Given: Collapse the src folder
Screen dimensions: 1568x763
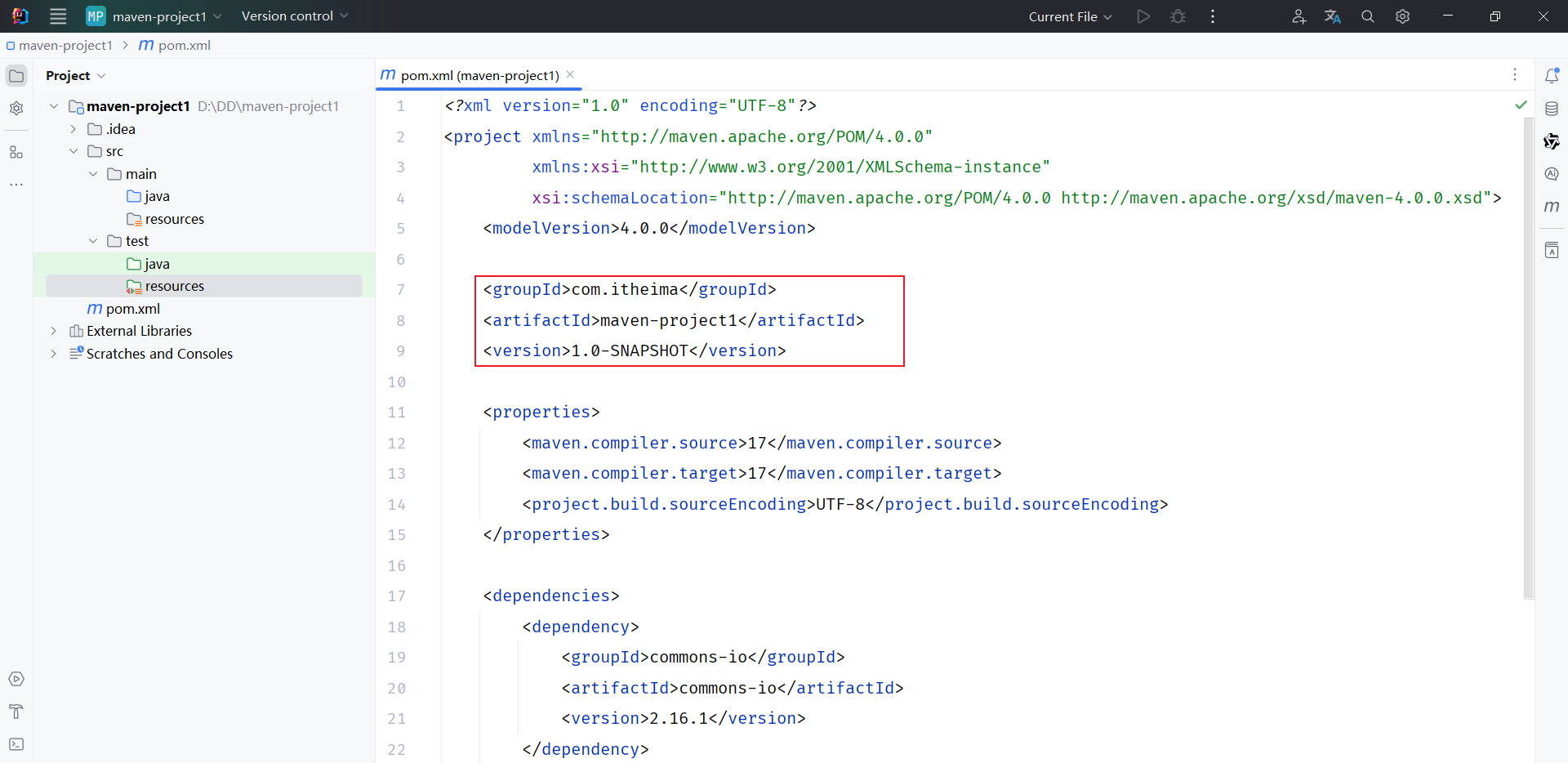Looking at the screenshot, I should [x=74, y=151].
